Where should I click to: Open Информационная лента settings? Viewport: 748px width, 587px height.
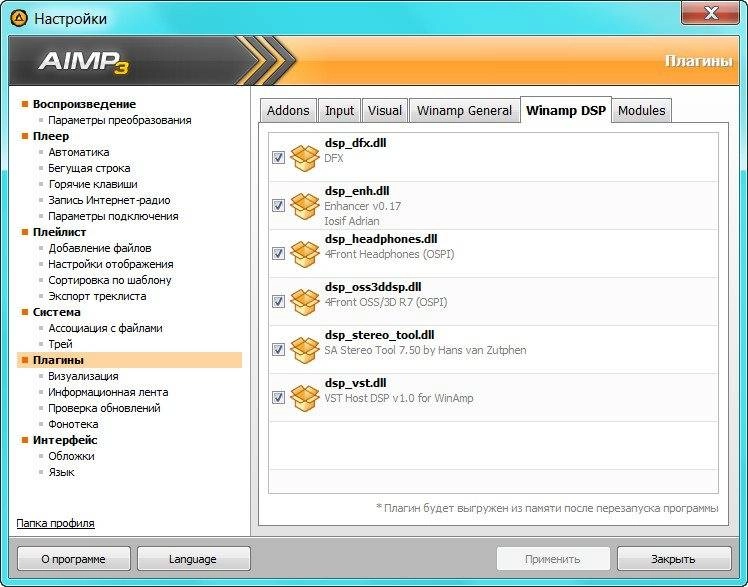coord(108,392)
